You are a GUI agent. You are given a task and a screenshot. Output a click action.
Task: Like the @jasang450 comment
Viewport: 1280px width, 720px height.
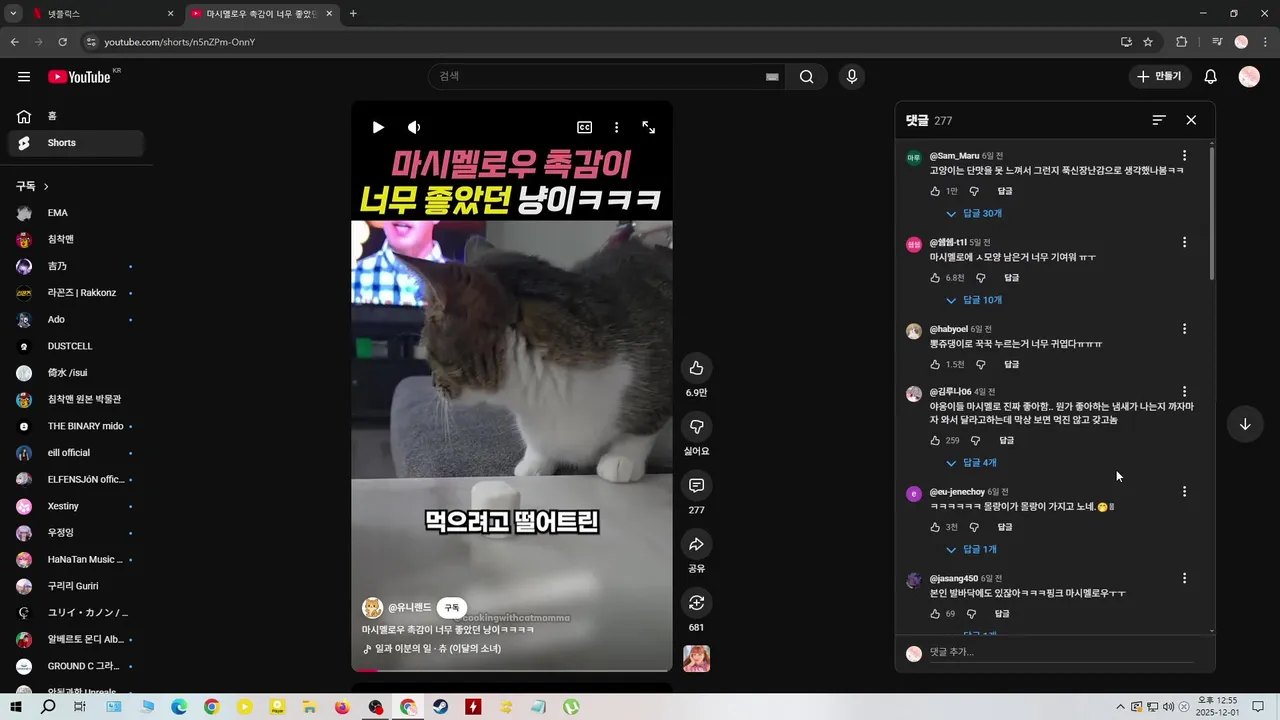pos(936,614)
